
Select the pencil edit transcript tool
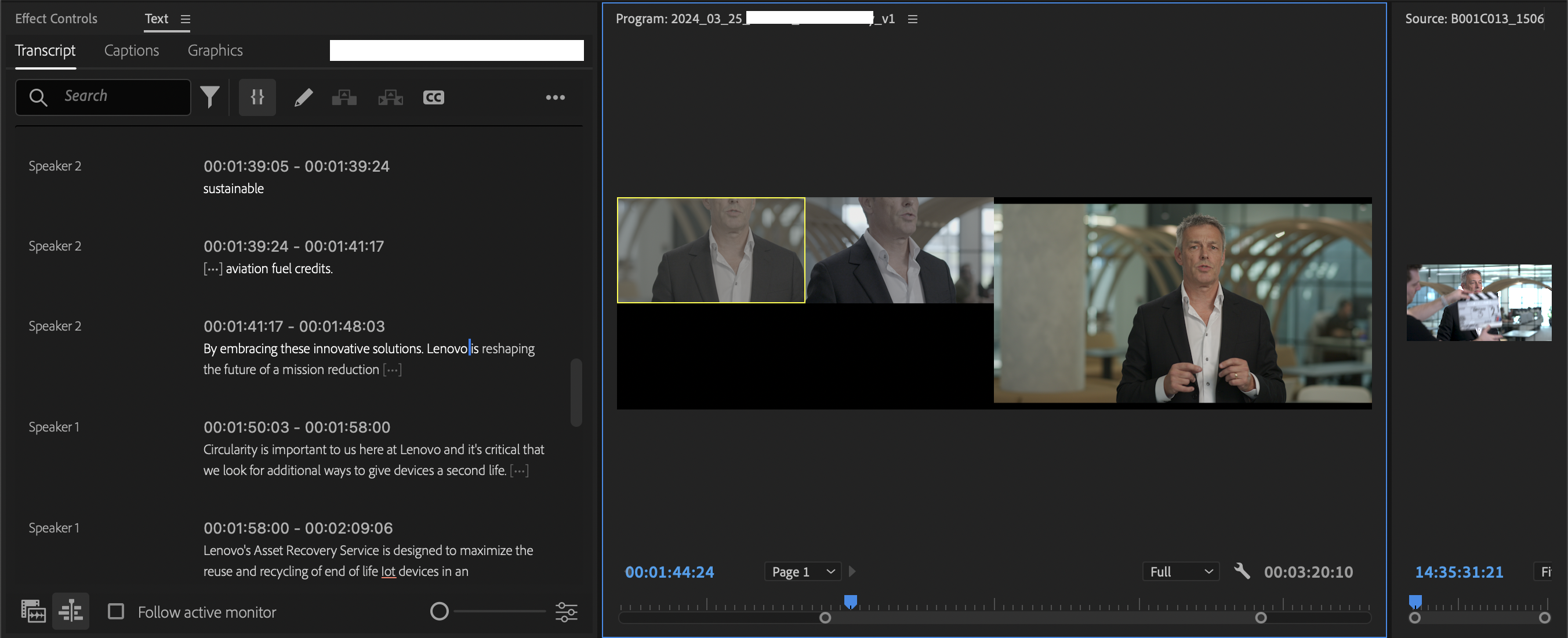[x=303, y=97]
